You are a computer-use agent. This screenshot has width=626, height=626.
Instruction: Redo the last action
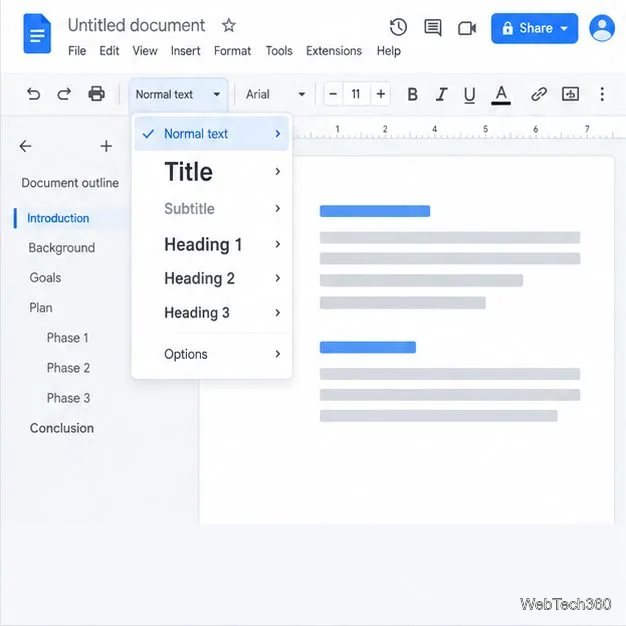[64, 94]
